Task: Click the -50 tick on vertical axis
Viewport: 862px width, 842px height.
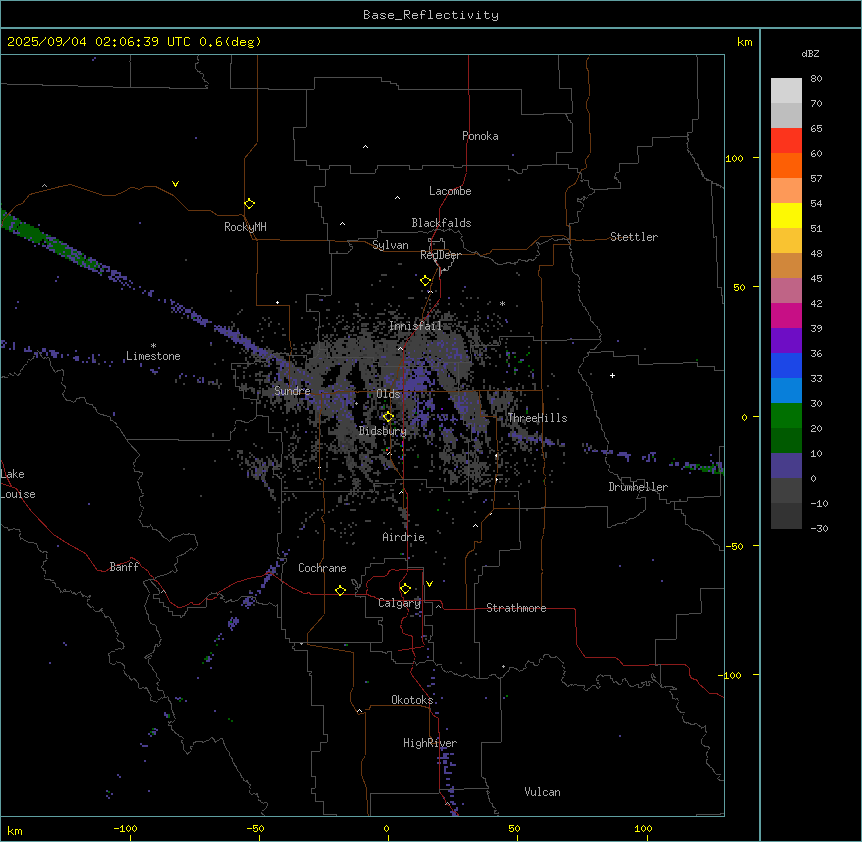Action: pyautogui.click(x=734, y=546)
